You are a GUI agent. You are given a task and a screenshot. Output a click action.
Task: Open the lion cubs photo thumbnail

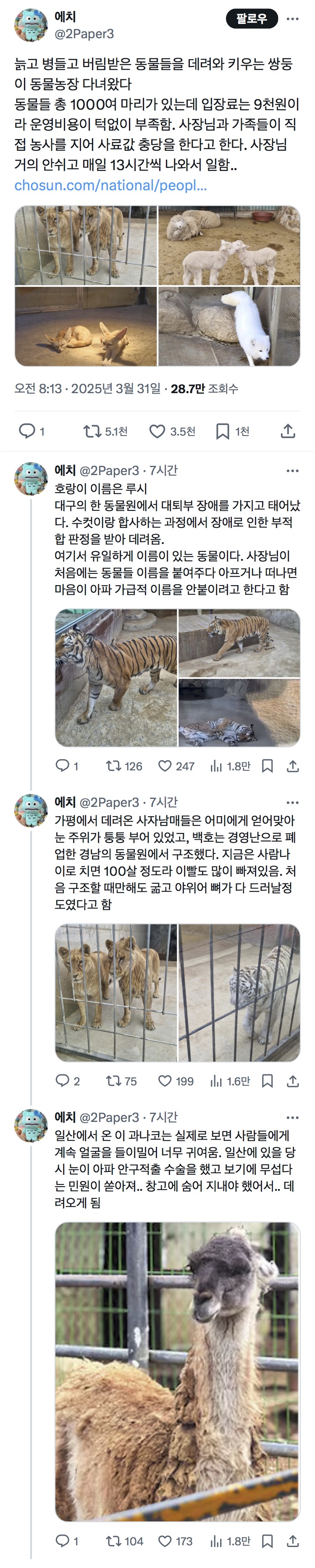coord(86,245)
